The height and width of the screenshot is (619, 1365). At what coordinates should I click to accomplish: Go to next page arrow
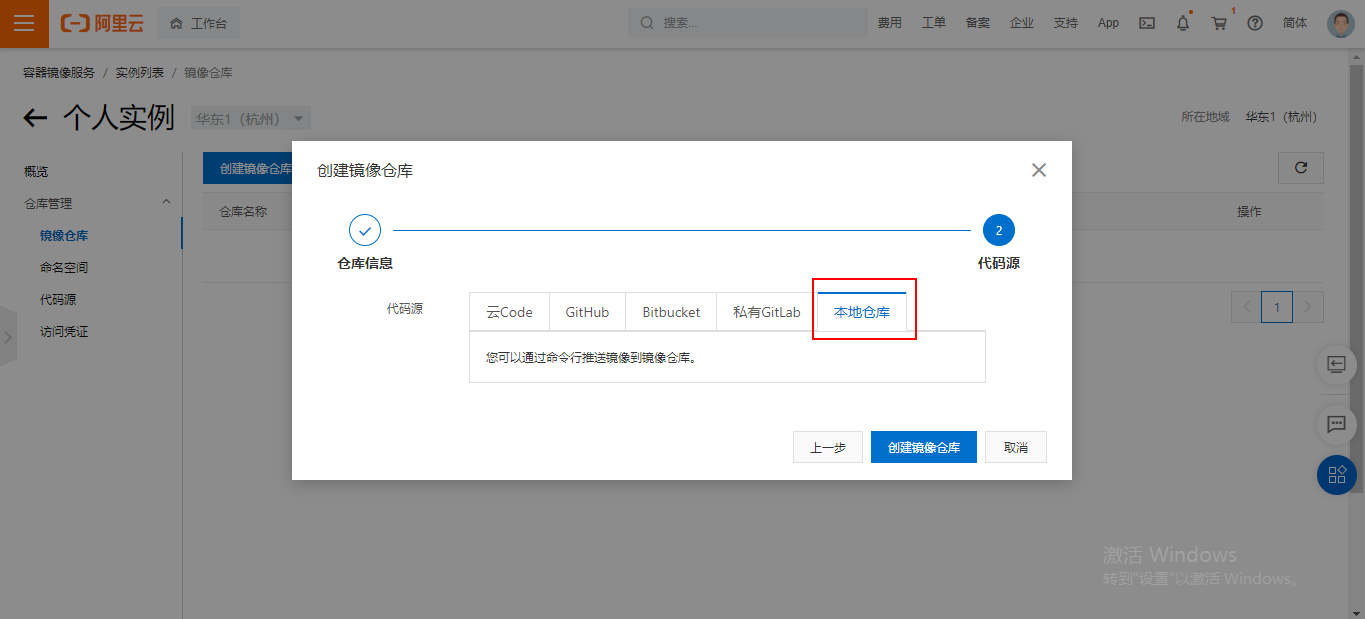pyautogui.click(x=1309, y=307)
